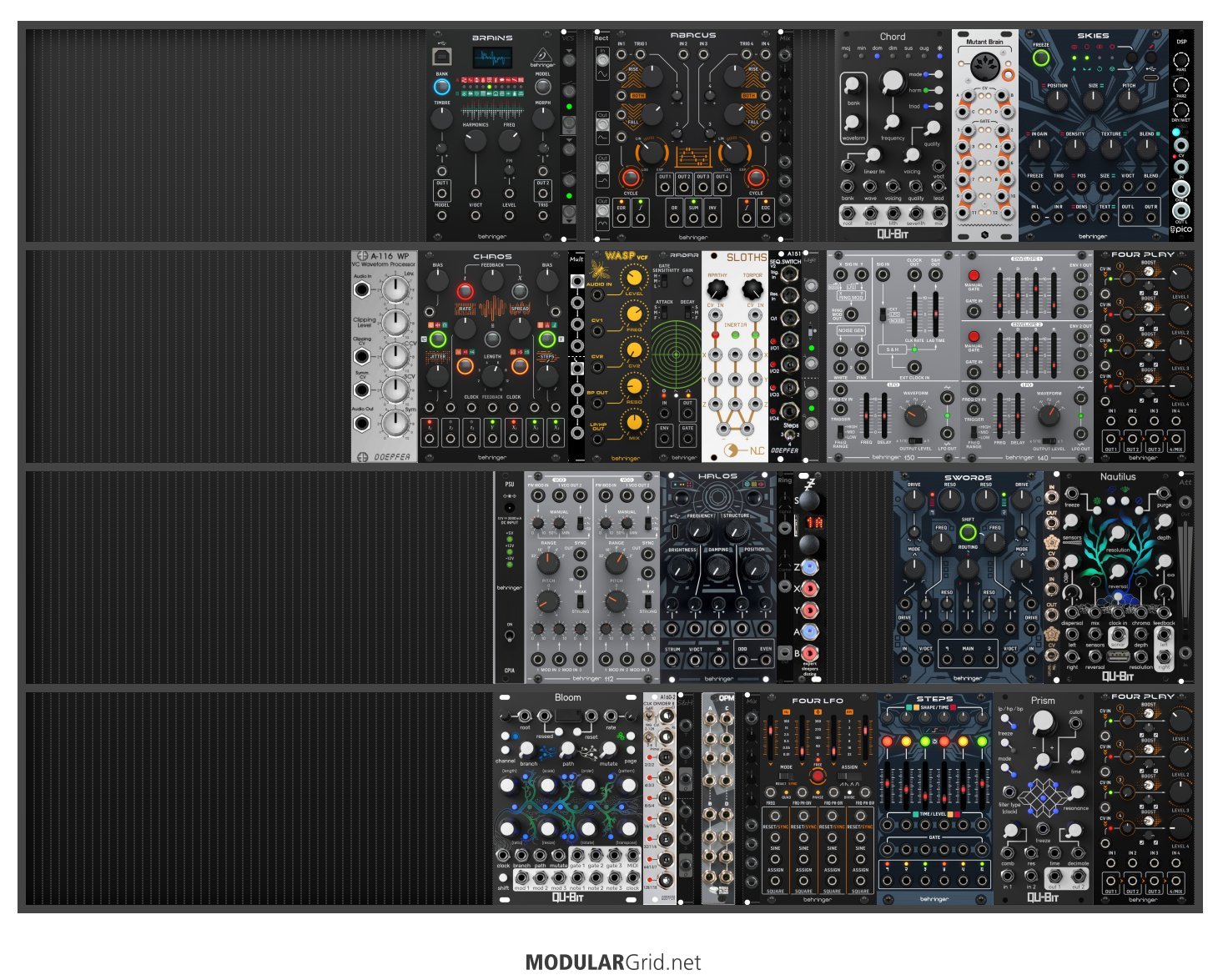
Task: Click the "ABACUS" module title
Action: coord(693,35)
